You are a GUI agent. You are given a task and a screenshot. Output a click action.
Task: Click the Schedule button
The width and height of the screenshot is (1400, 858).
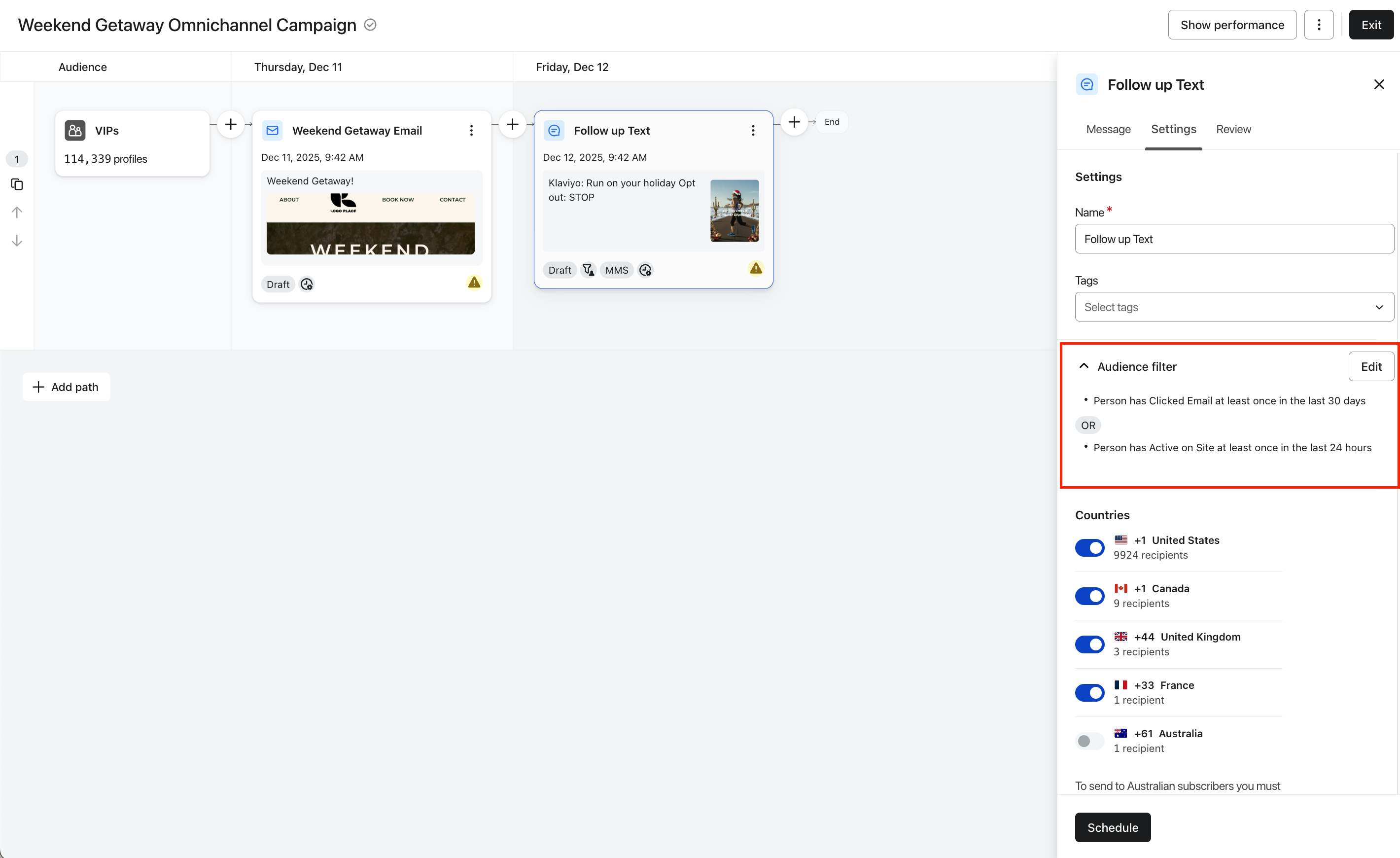point(1112,827)
